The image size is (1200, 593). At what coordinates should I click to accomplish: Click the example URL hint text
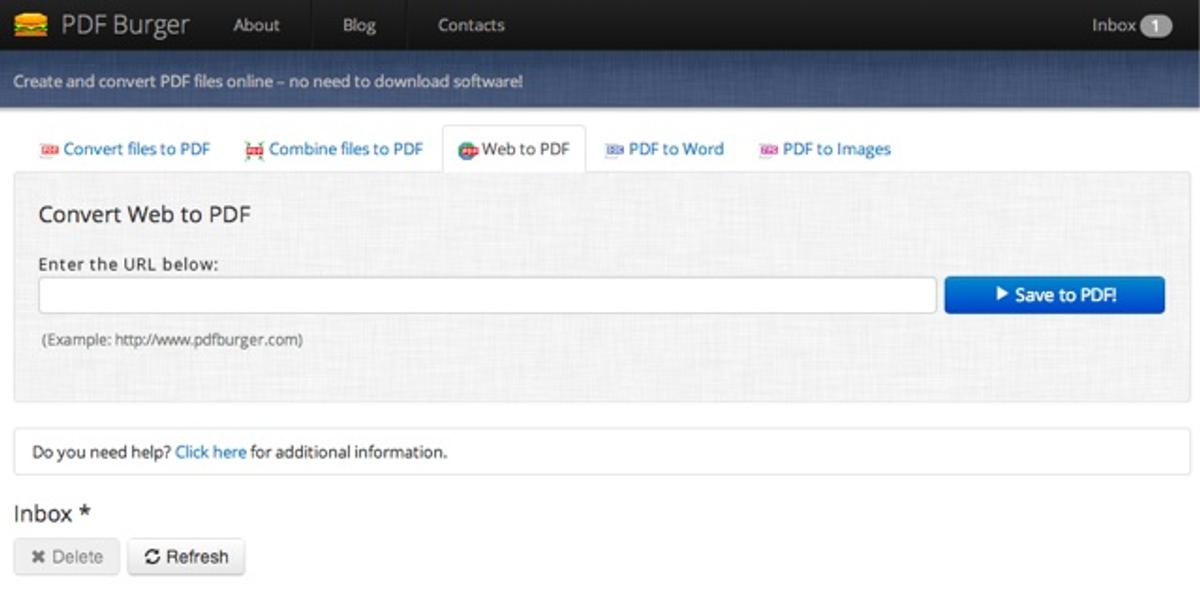[x=172, y=340]
